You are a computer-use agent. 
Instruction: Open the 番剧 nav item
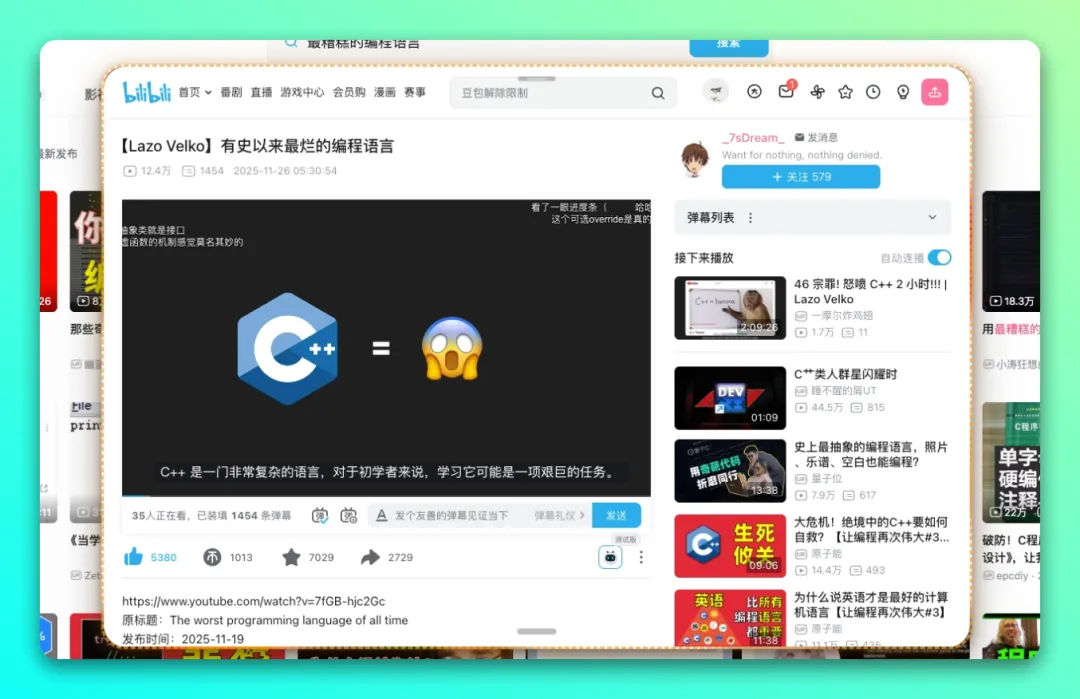click(231, 92)
